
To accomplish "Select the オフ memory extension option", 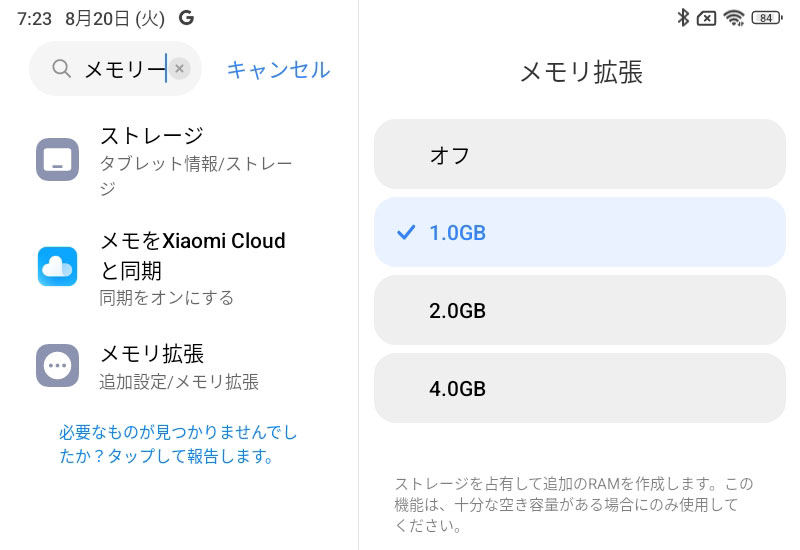I will point(580,155).
